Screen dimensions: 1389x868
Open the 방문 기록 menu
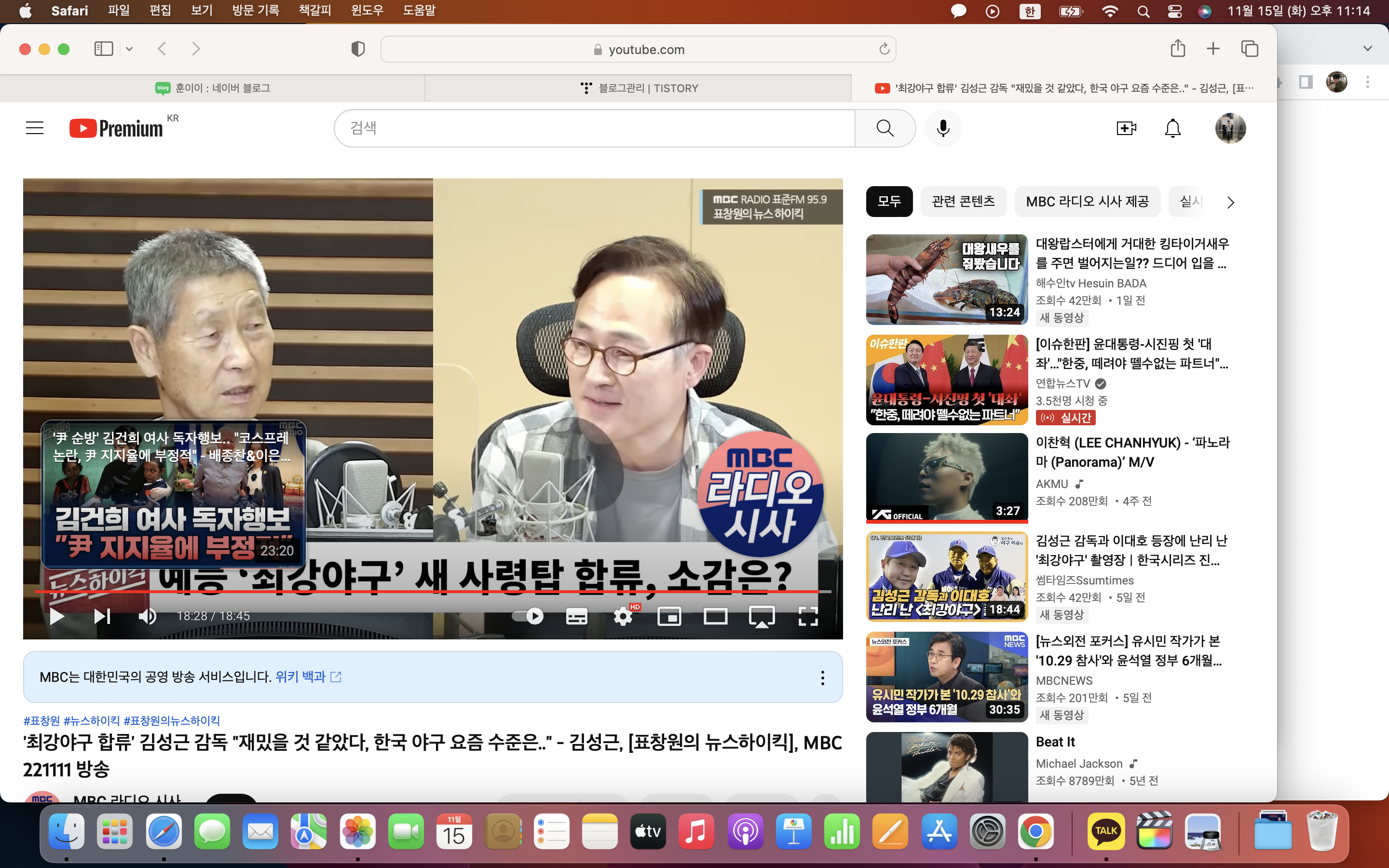tap(256, 10)
